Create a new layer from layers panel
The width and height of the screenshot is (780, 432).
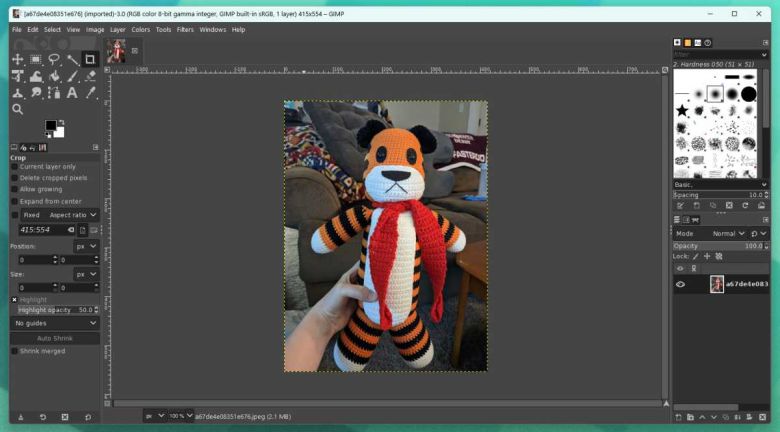[679, 416]
